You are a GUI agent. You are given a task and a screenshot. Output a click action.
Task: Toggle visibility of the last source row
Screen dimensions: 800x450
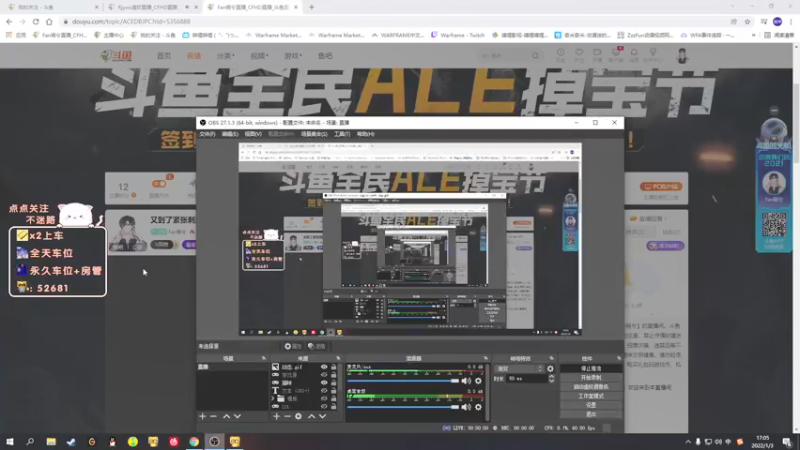click(324, 407)
